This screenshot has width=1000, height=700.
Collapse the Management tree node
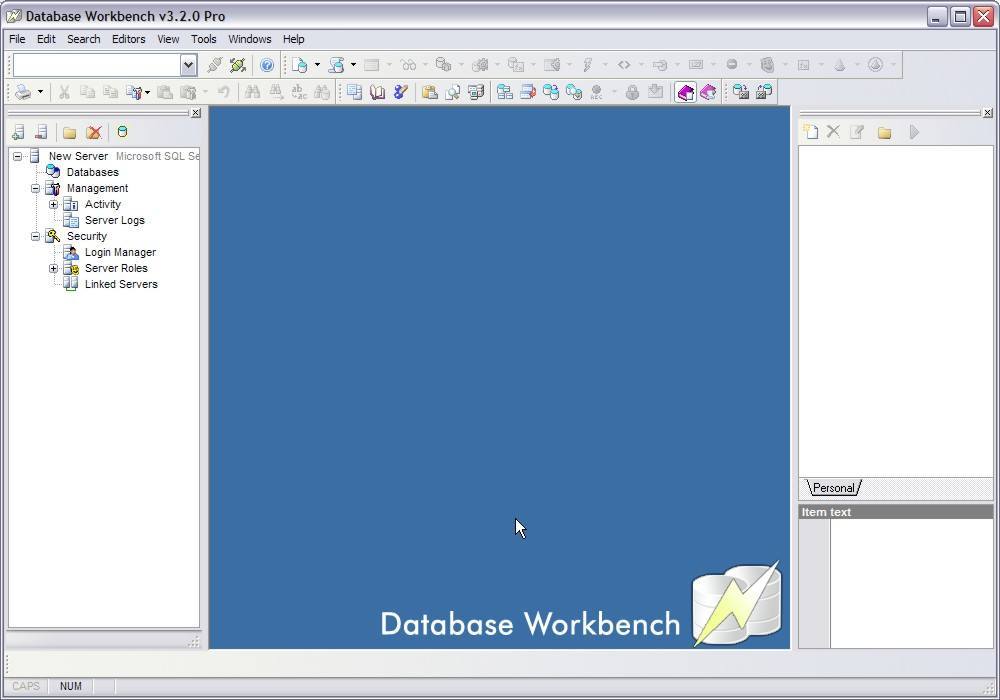[36, 188]
